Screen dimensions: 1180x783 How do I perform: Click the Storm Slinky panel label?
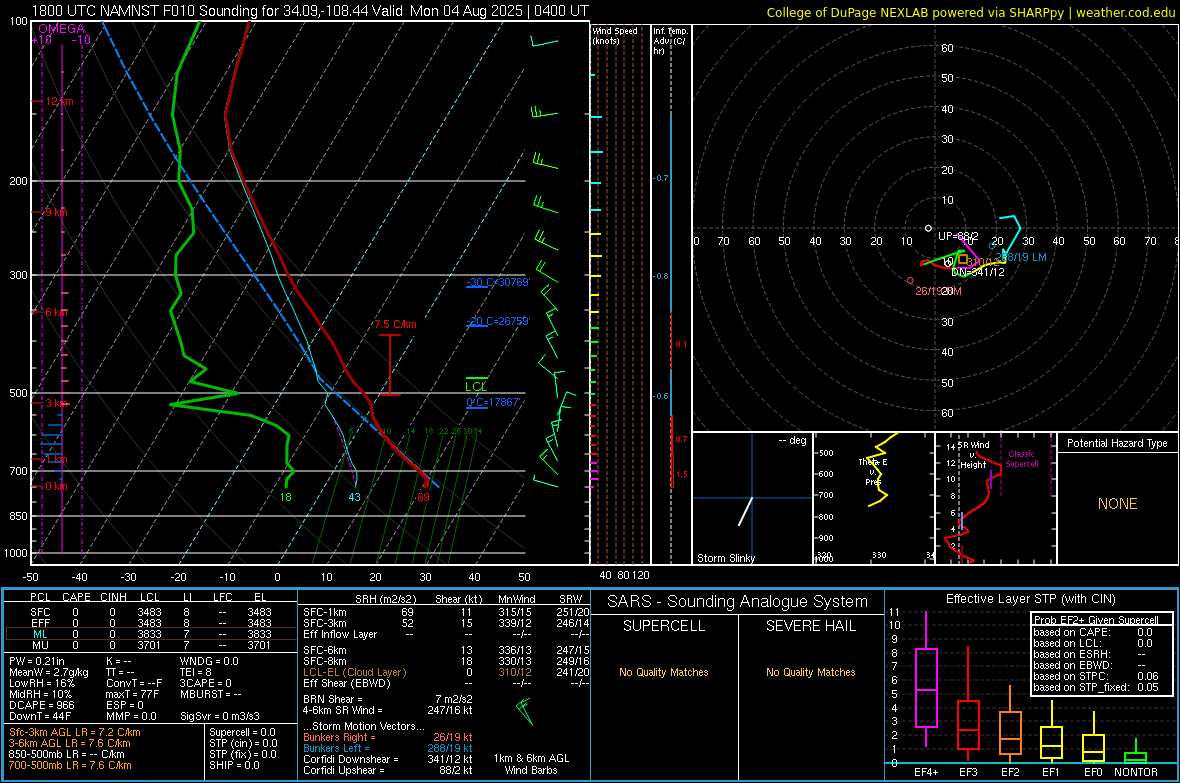pos(725,558)
